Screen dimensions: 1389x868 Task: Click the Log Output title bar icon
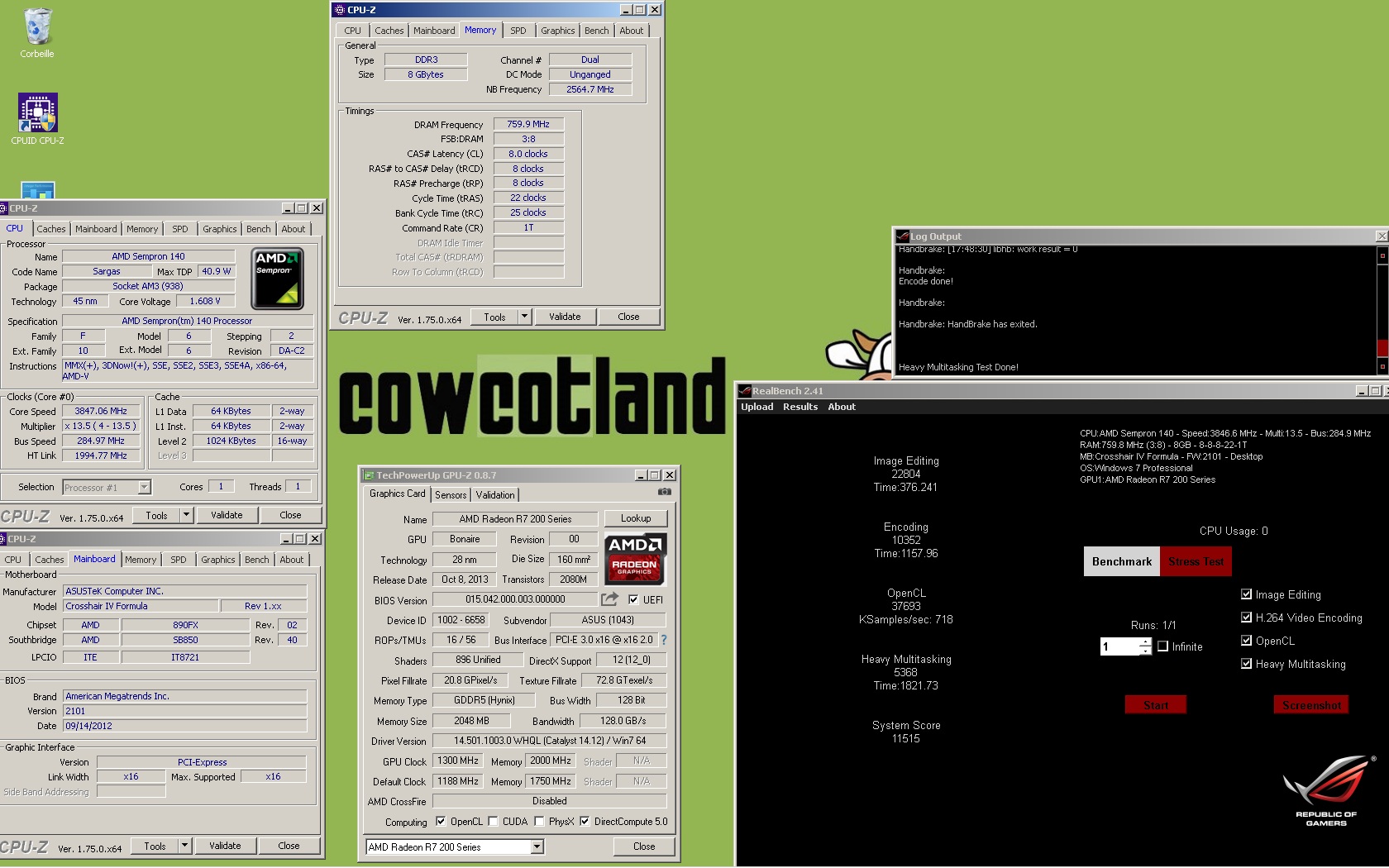903,236
